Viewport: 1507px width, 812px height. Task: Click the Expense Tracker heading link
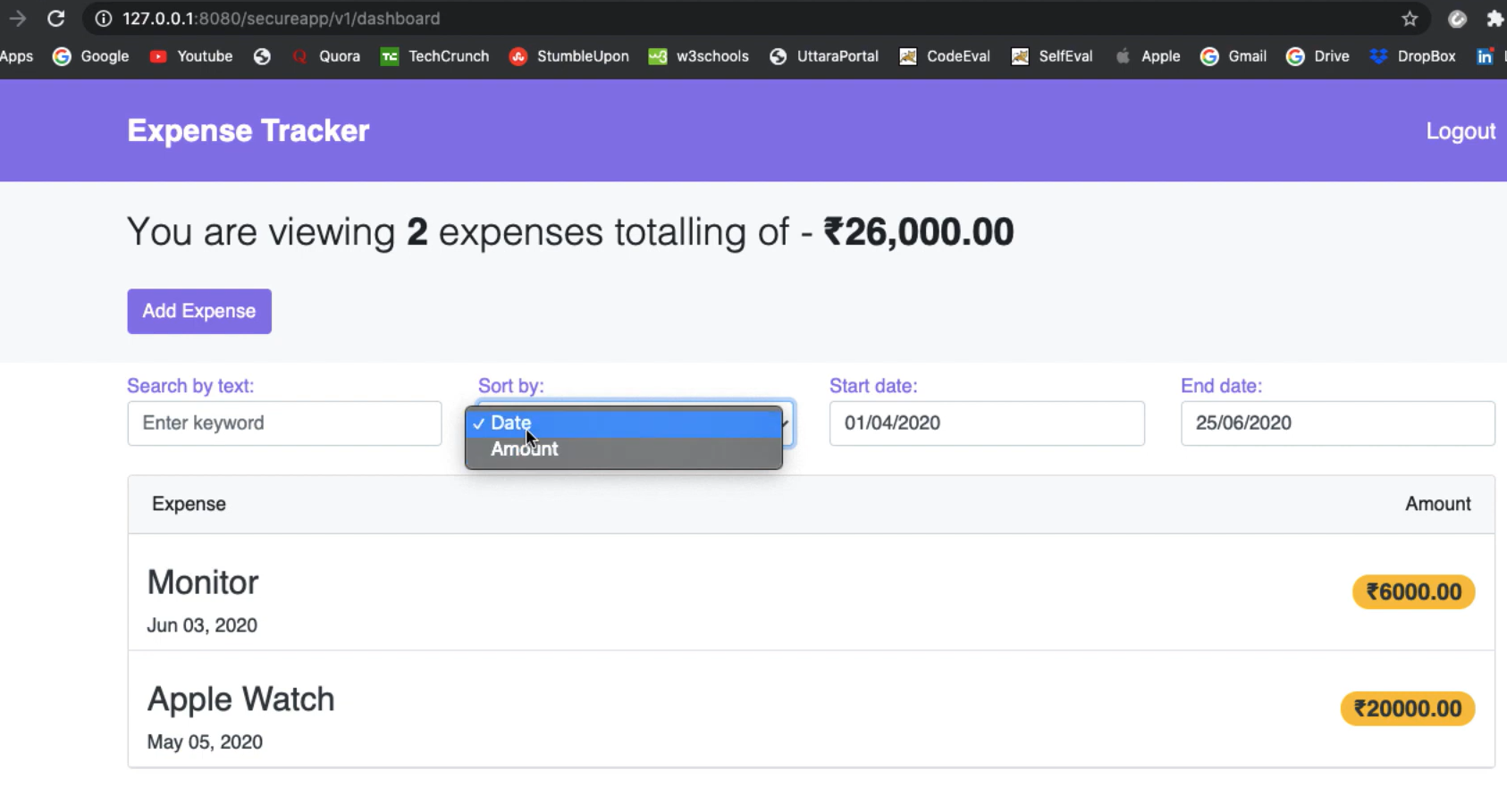pos(248,130)
